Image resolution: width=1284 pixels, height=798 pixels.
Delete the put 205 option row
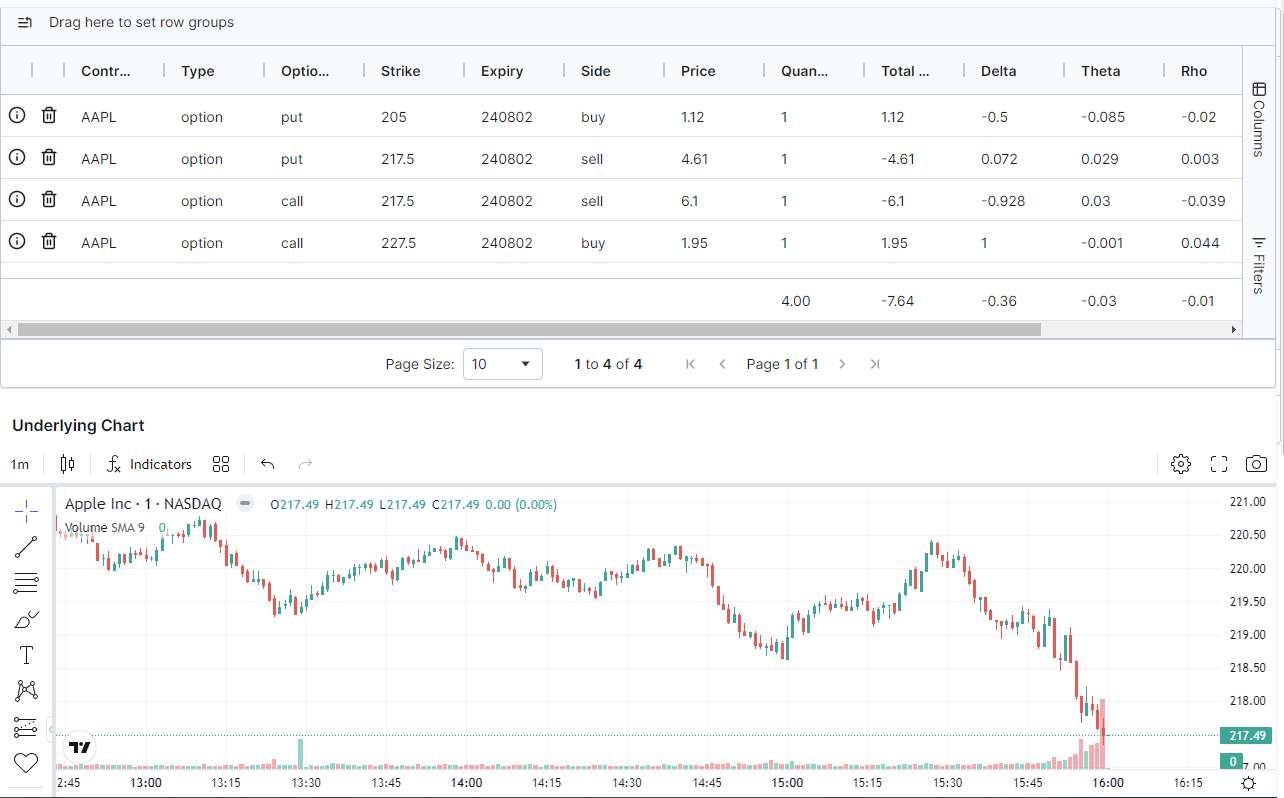coord(49,115)
